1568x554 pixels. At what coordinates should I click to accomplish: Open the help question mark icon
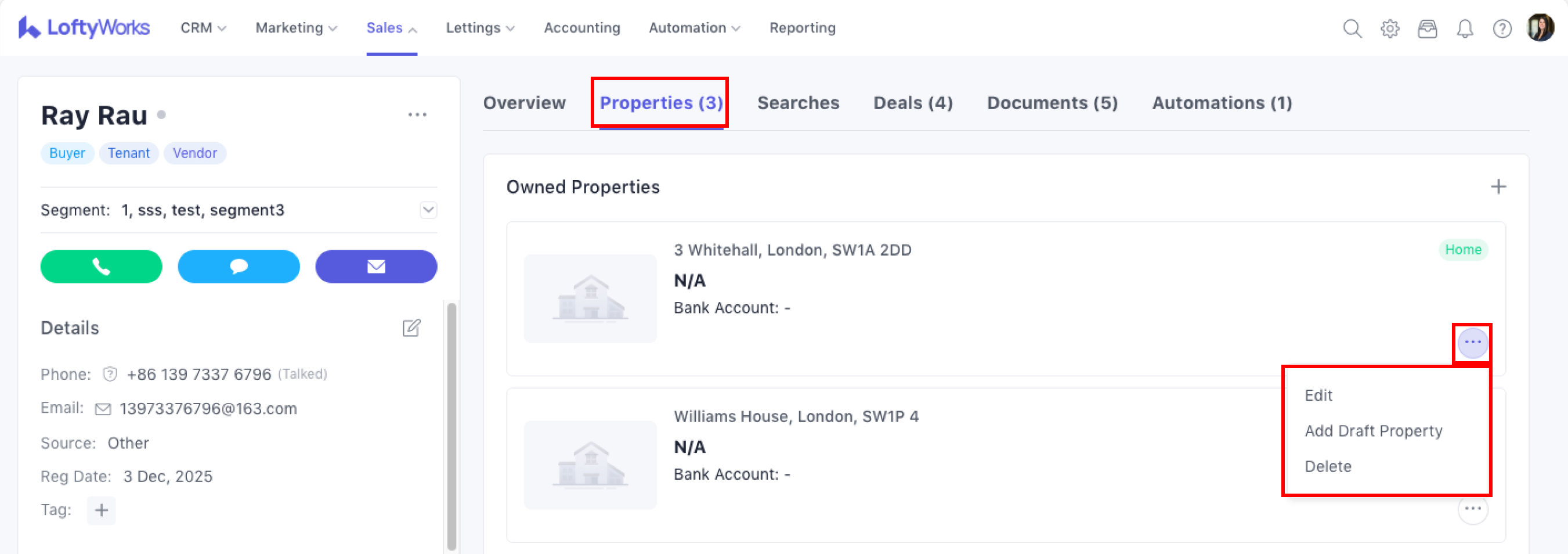point(1502,28)
